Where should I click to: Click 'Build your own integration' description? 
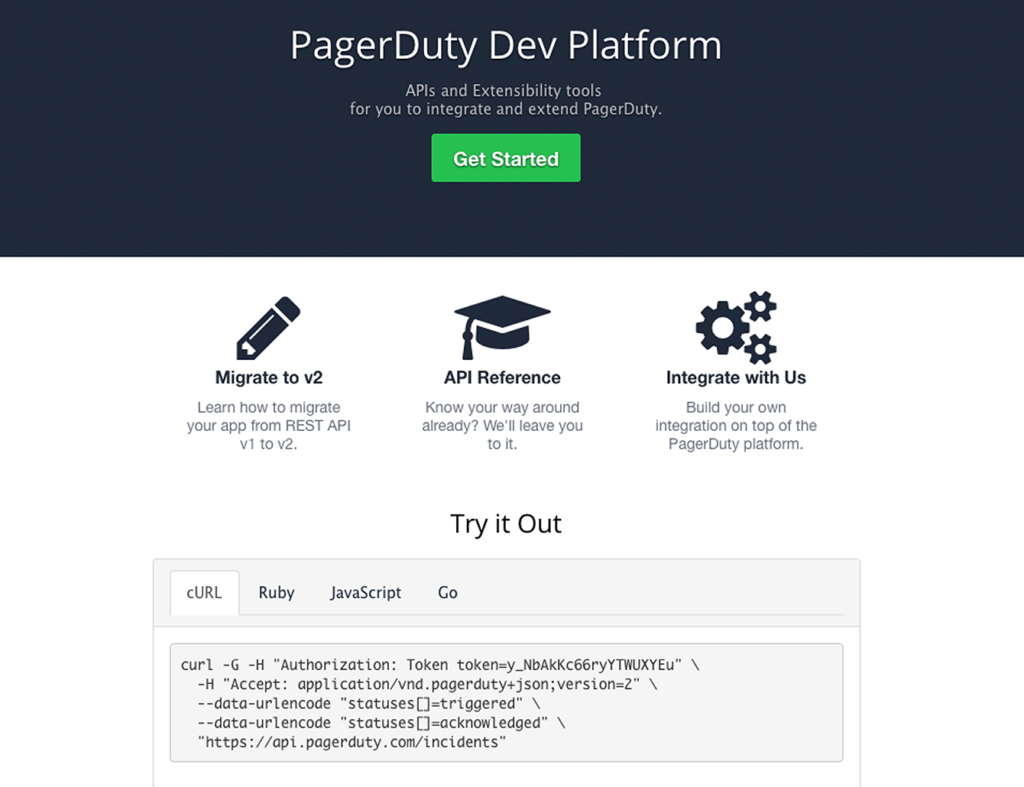736,425
